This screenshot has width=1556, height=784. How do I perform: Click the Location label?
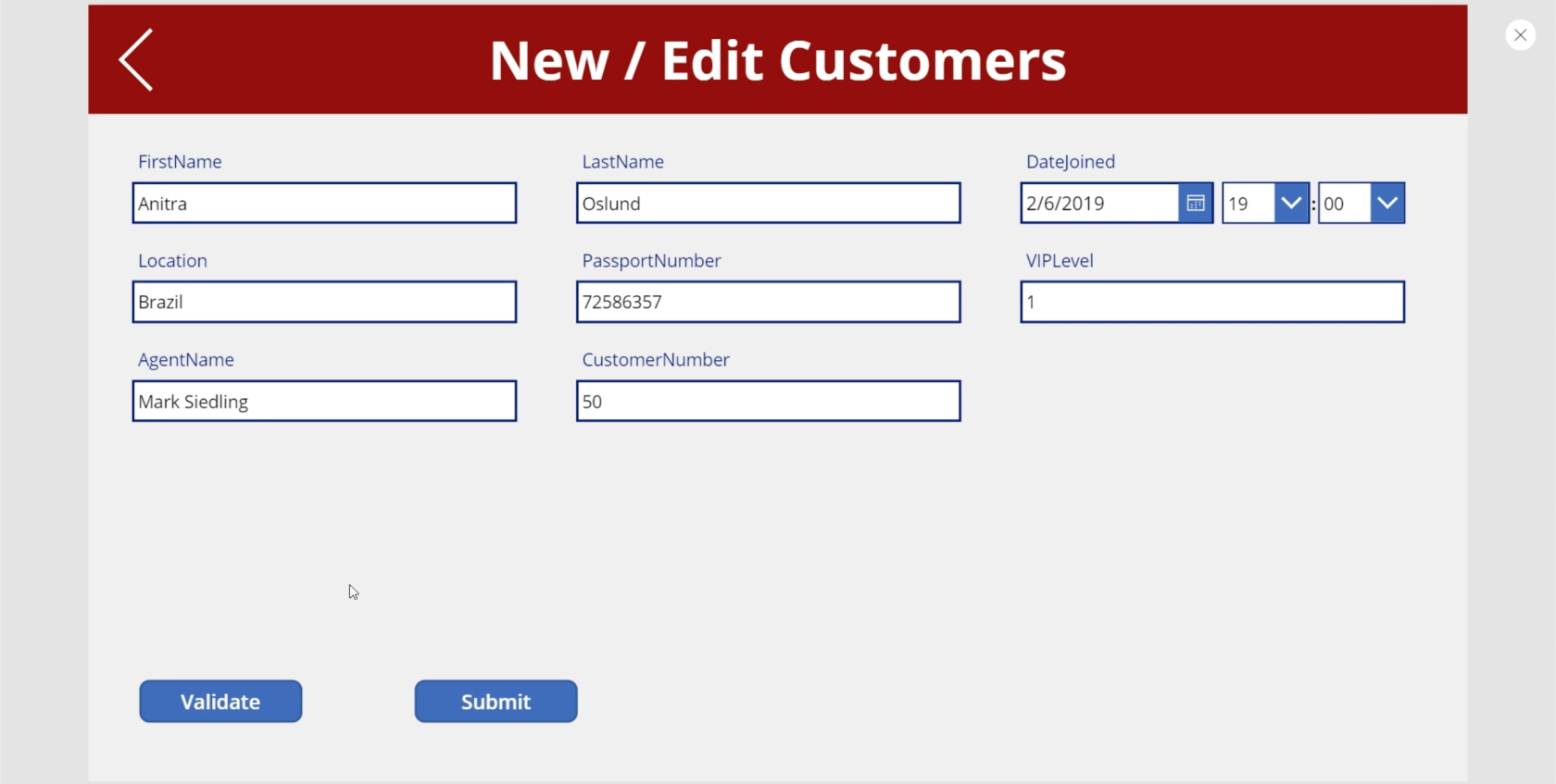click(x=172, y=261)
